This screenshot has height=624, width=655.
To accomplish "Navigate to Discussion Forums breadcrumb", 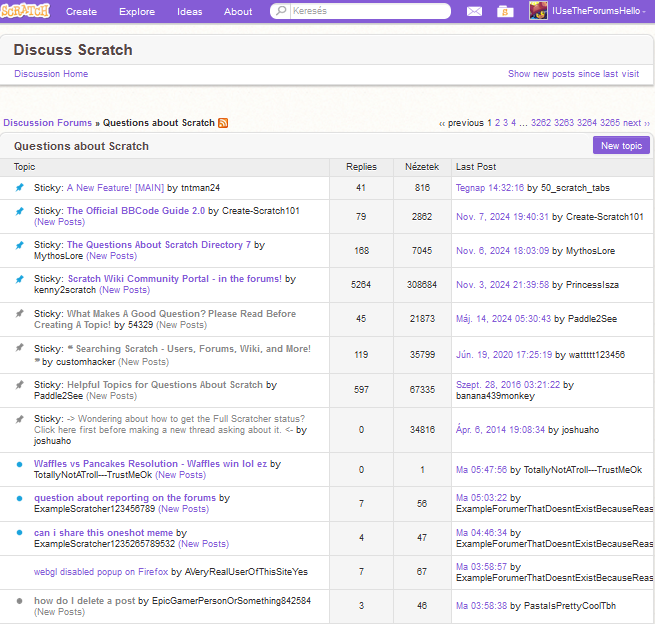I will click(47, 123).
